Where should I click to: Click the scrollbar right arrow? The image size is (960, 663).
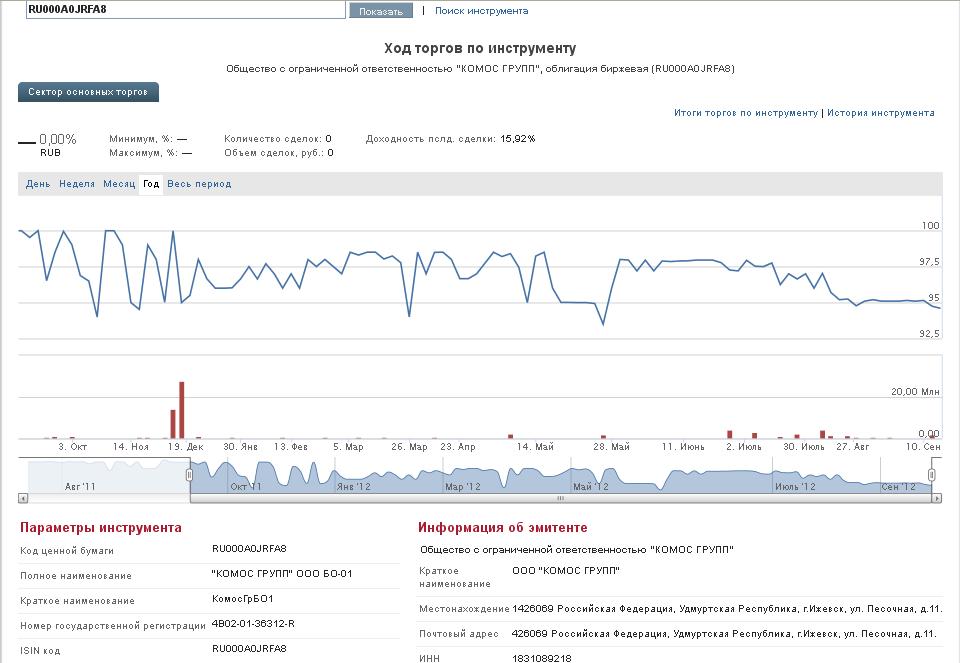937,498
